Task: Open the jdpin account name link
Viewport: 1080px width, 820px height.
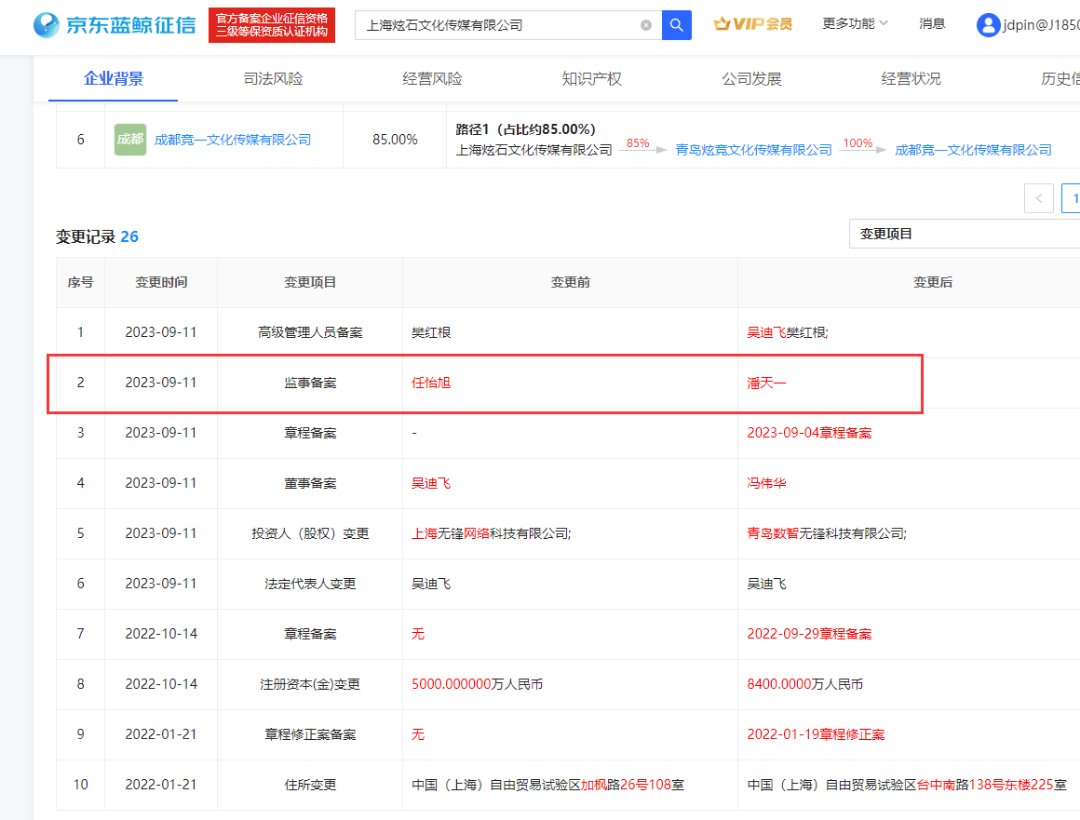Action: 1041,25
